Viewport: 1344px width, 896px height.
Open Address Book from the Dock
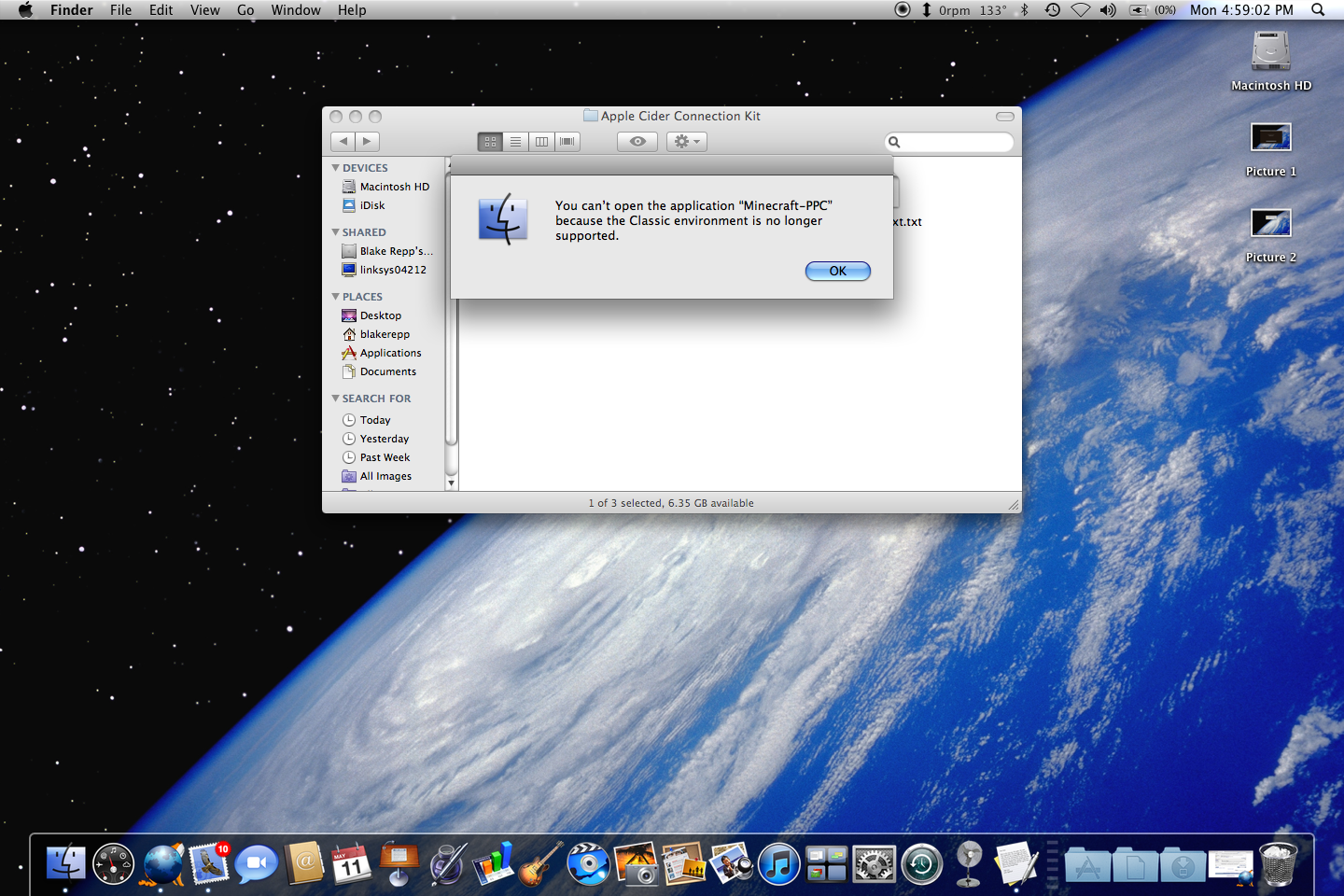click(x=304, y=863)
